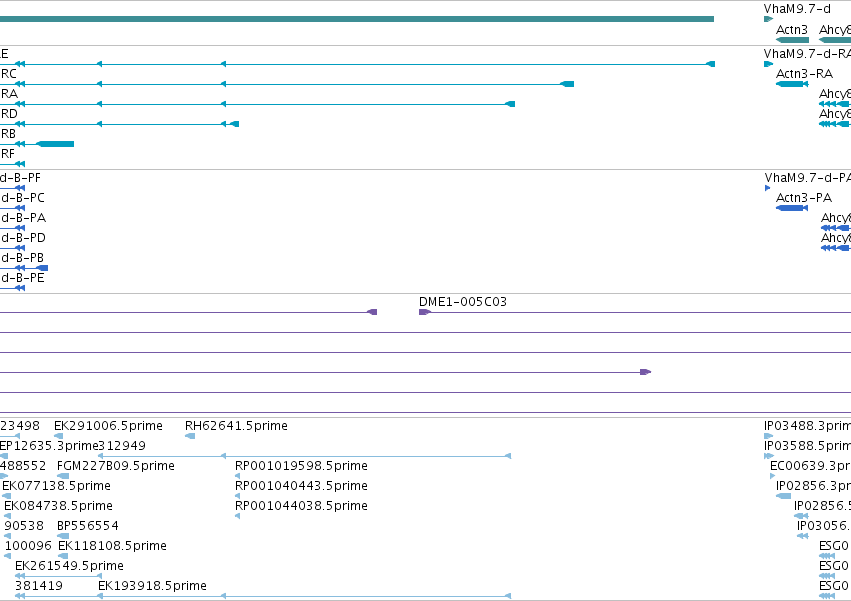The image size is (851, 601).
Task: Select the d-B-PC protein label
Action: pos(23,198)
